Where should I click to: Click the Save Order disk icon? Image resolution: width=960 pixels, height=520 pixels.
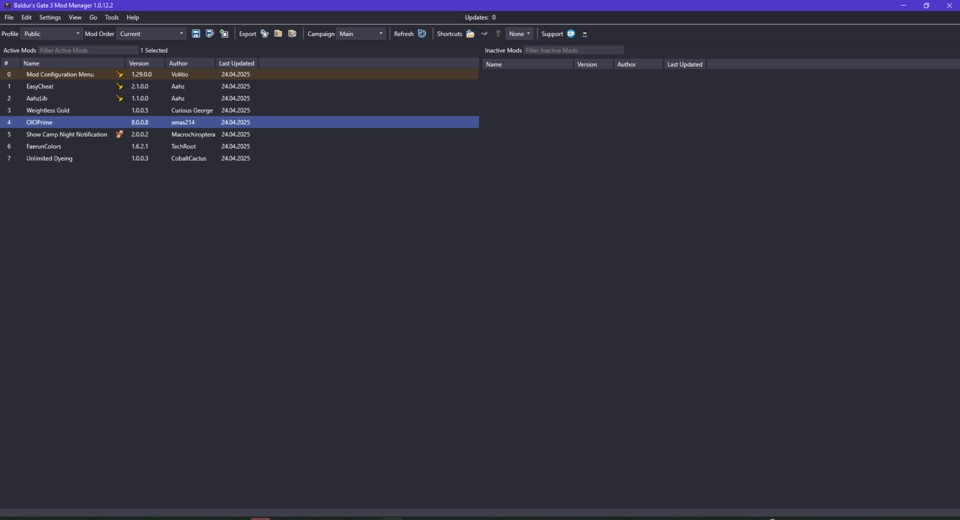click(x=196, y=34)
